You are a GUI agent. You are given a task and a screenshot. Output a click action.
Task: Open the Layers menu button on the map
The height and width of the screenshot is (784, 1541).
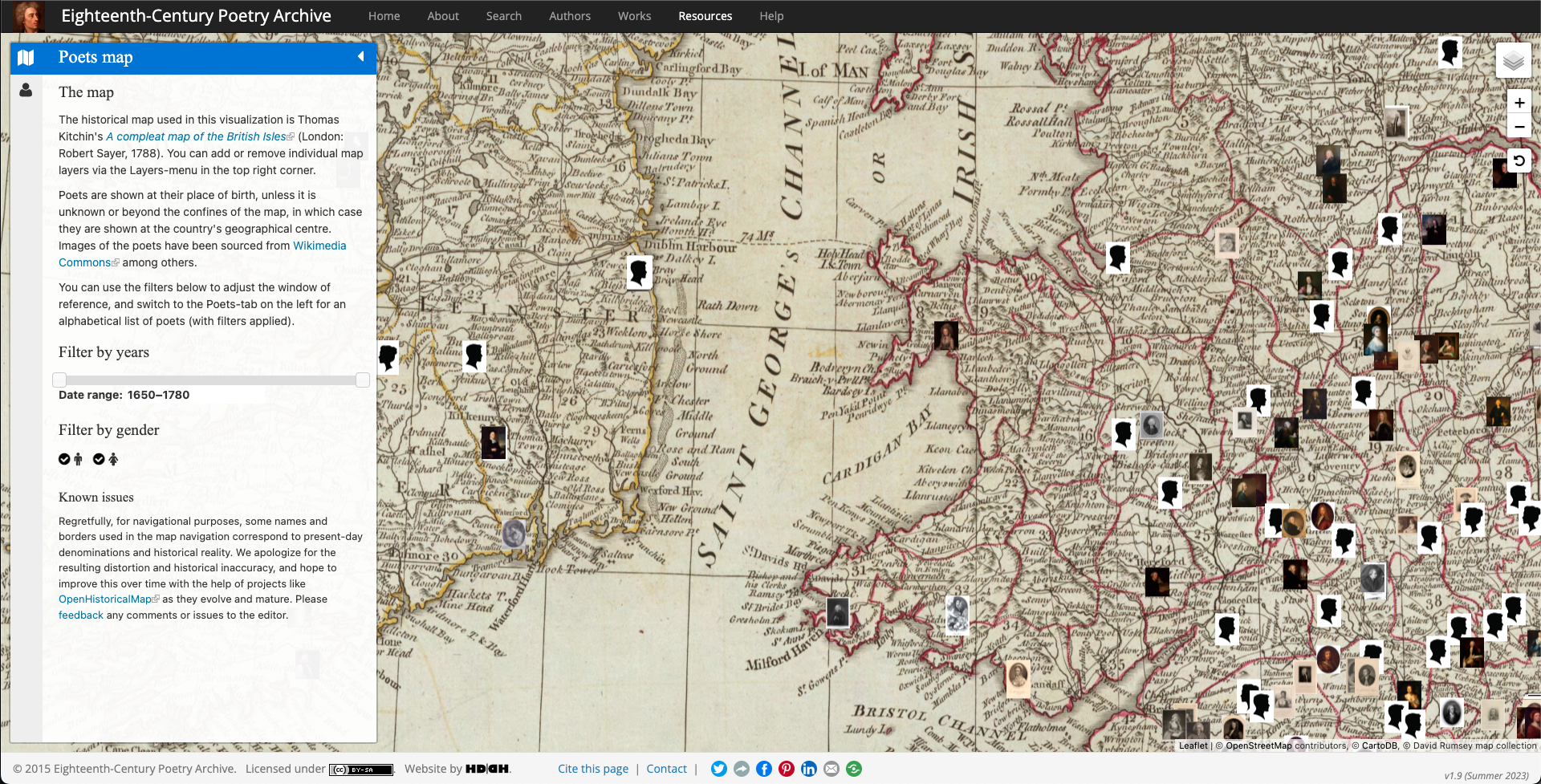1513,60
